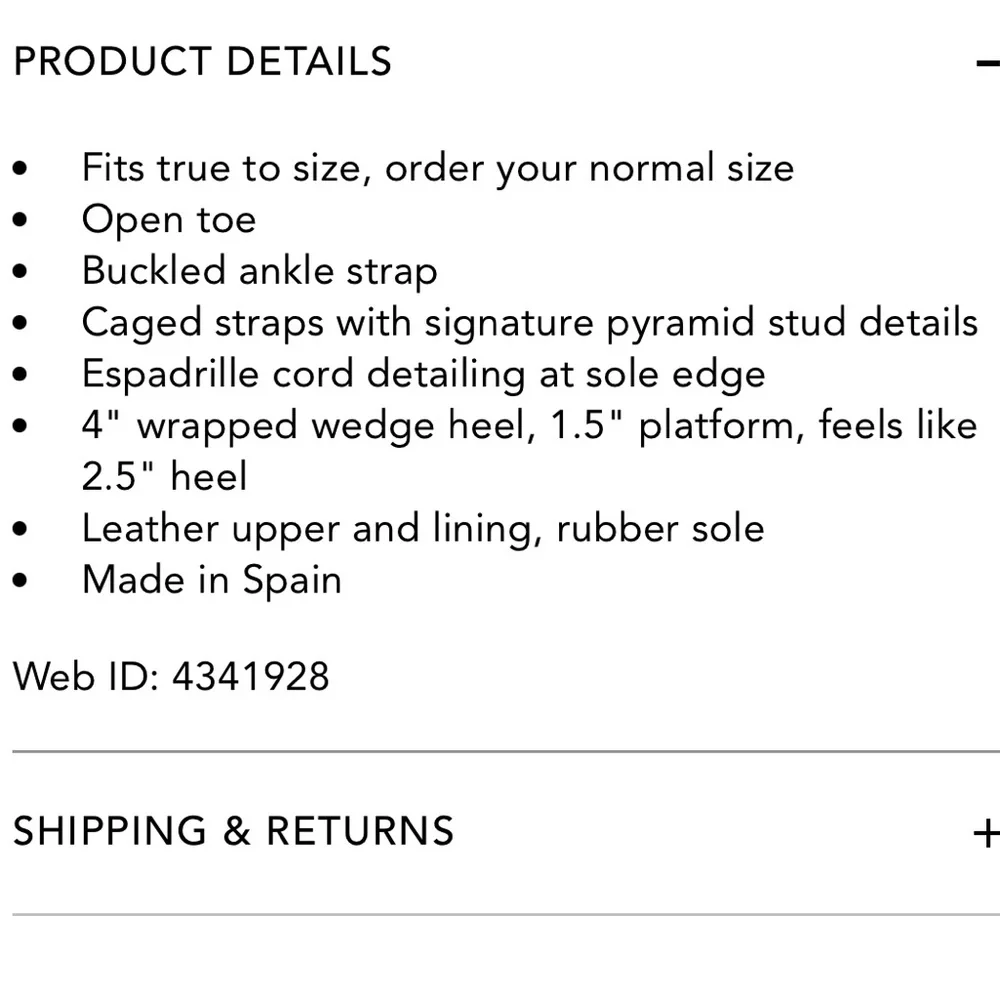Click the bullet before 'Open toe'
This screenshot has height=1000, width=1000.
click(21, 220)
